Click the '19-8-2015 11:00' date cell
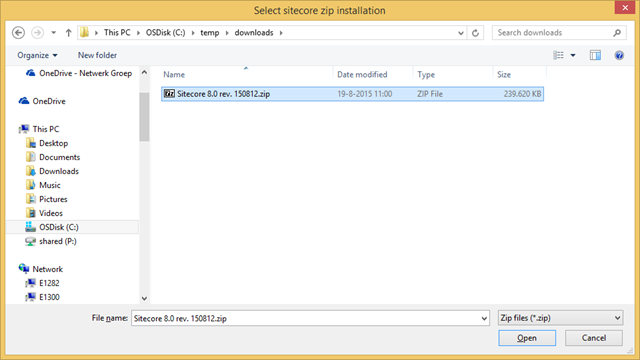This screenshot has width=640, height=360. pyautogui.click(x=364, y=94)
